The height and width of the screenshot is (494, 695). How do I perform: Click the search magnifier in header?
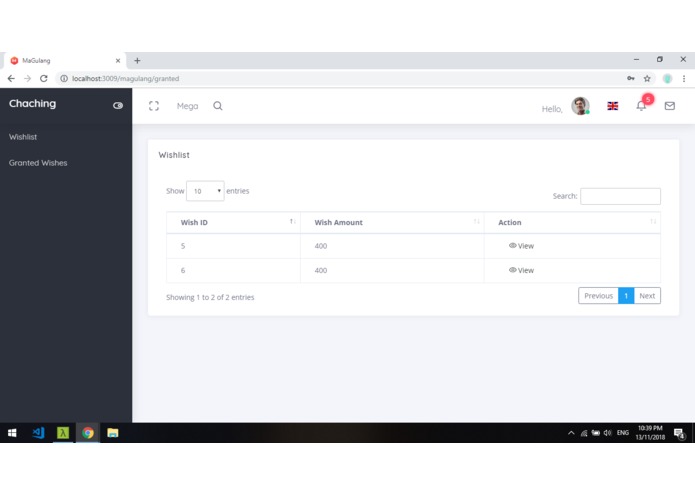(x=218, y=106)
